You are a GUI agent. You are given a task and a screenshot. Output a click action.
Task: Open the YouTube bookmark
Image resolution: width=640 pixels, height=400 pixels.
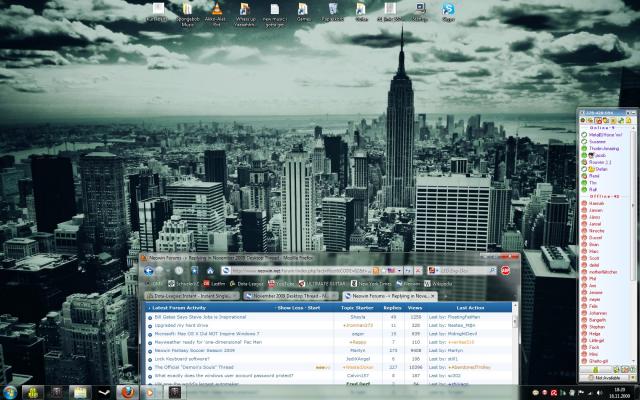pyautogui.click(x=281, y=284)
